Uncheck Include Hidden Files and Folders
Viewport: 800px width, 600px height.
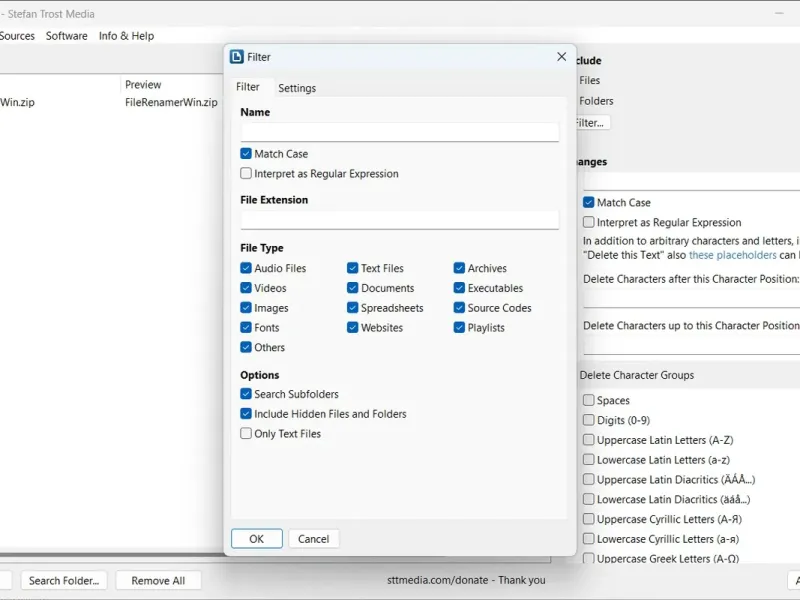point(246,414)
